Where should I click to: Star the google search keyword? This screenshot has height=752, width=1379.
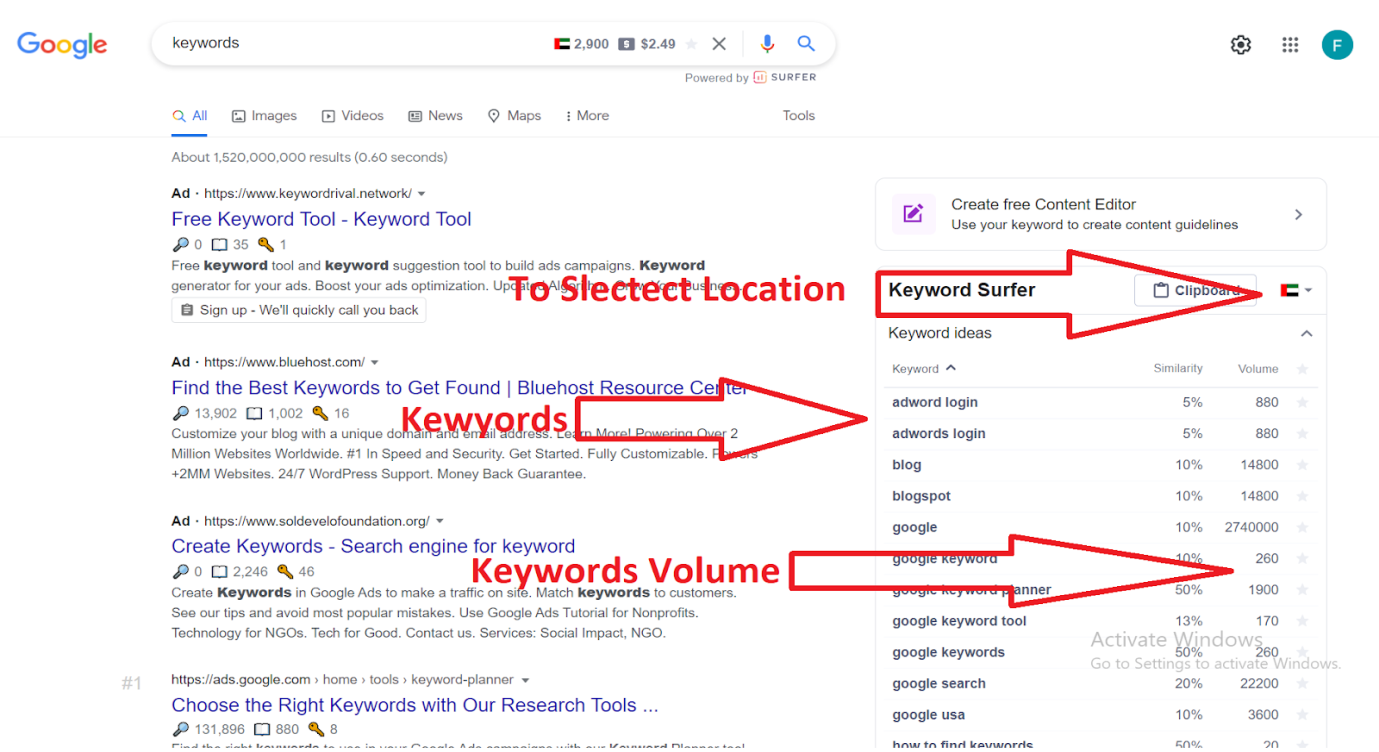click(1302, 684)
